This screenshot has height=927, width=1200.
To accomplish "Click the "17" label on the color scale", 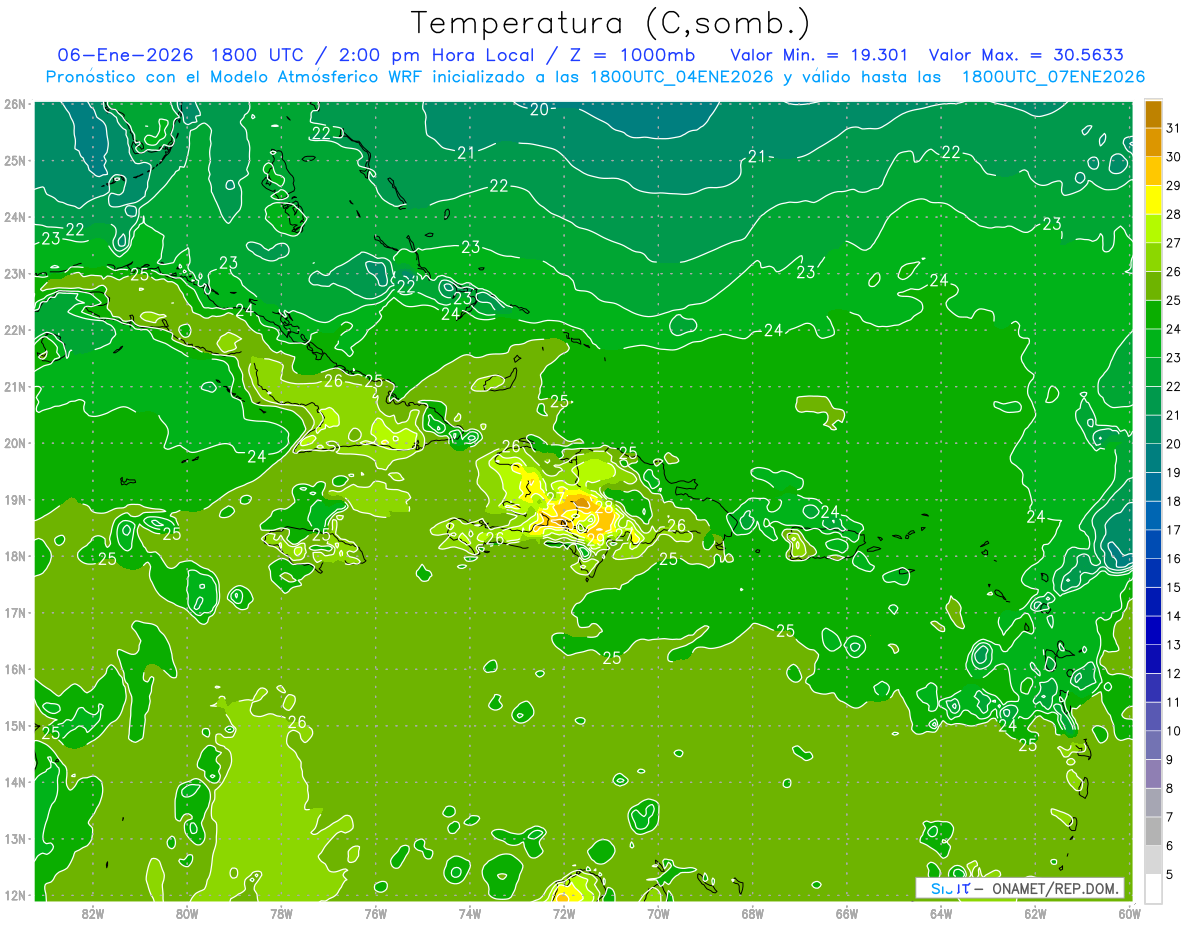I will click(x=1174, y=530).
